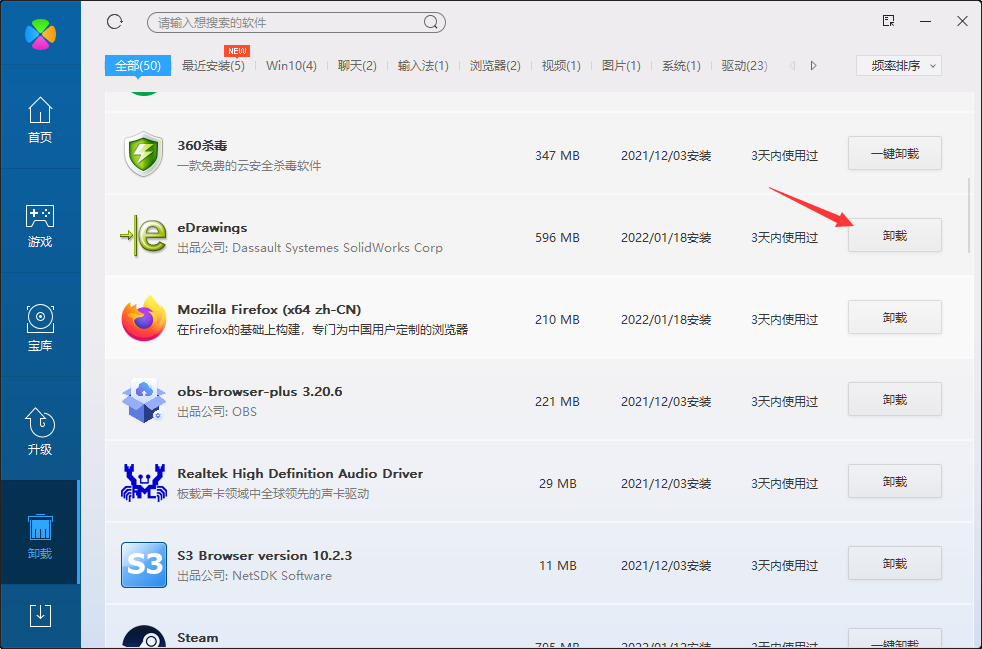Minimize the software manager window

point(926,21)
